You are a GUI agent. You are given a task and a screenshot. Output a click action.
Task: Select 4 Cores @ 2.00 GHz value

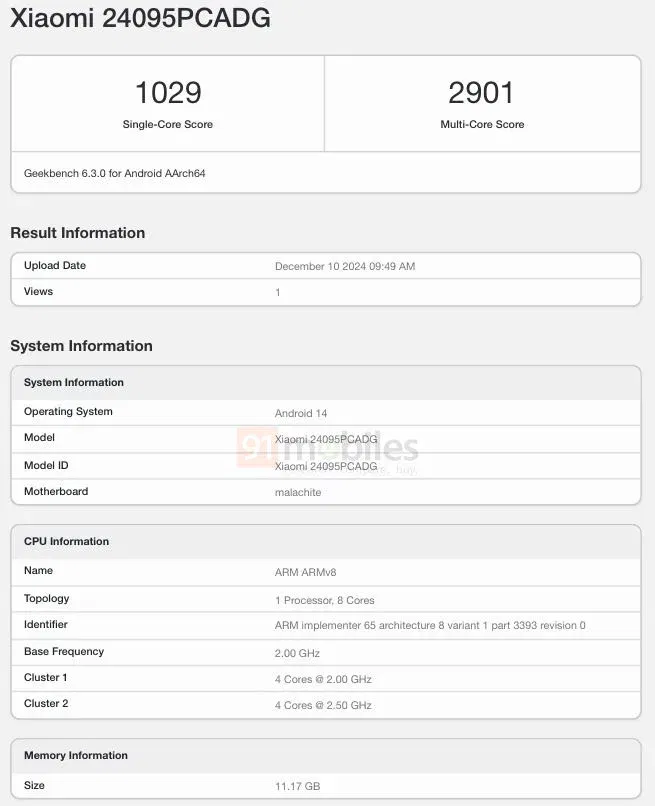(x=323, y=679)
